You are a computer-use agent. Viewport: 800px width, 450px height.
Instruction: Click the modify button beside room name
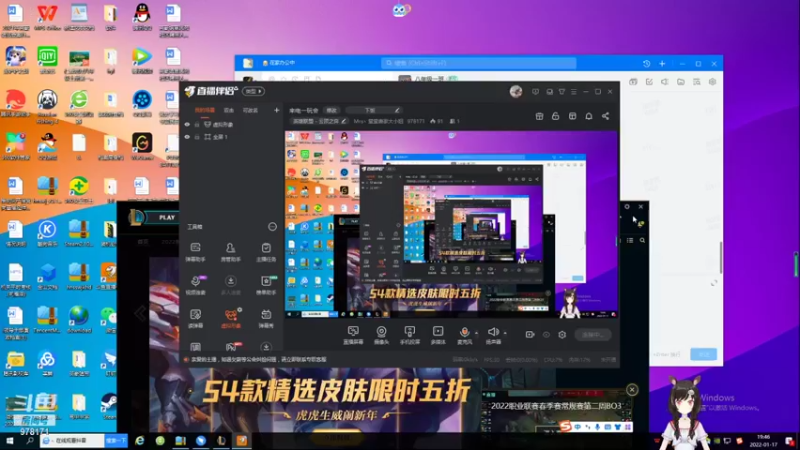click(332, 110)
